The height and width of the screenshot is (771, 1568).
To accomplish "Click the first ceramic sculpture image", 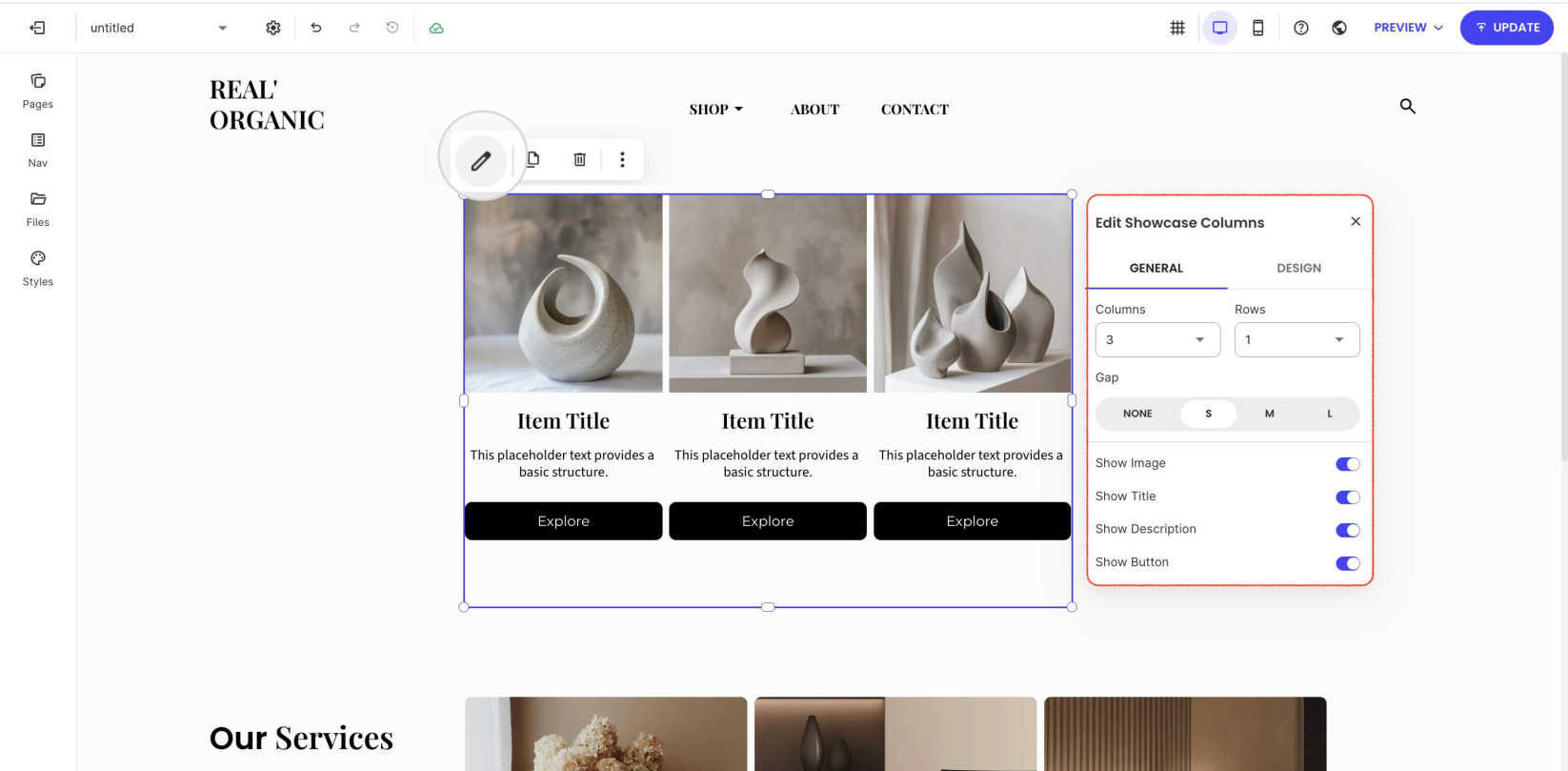I will (563, 294).
